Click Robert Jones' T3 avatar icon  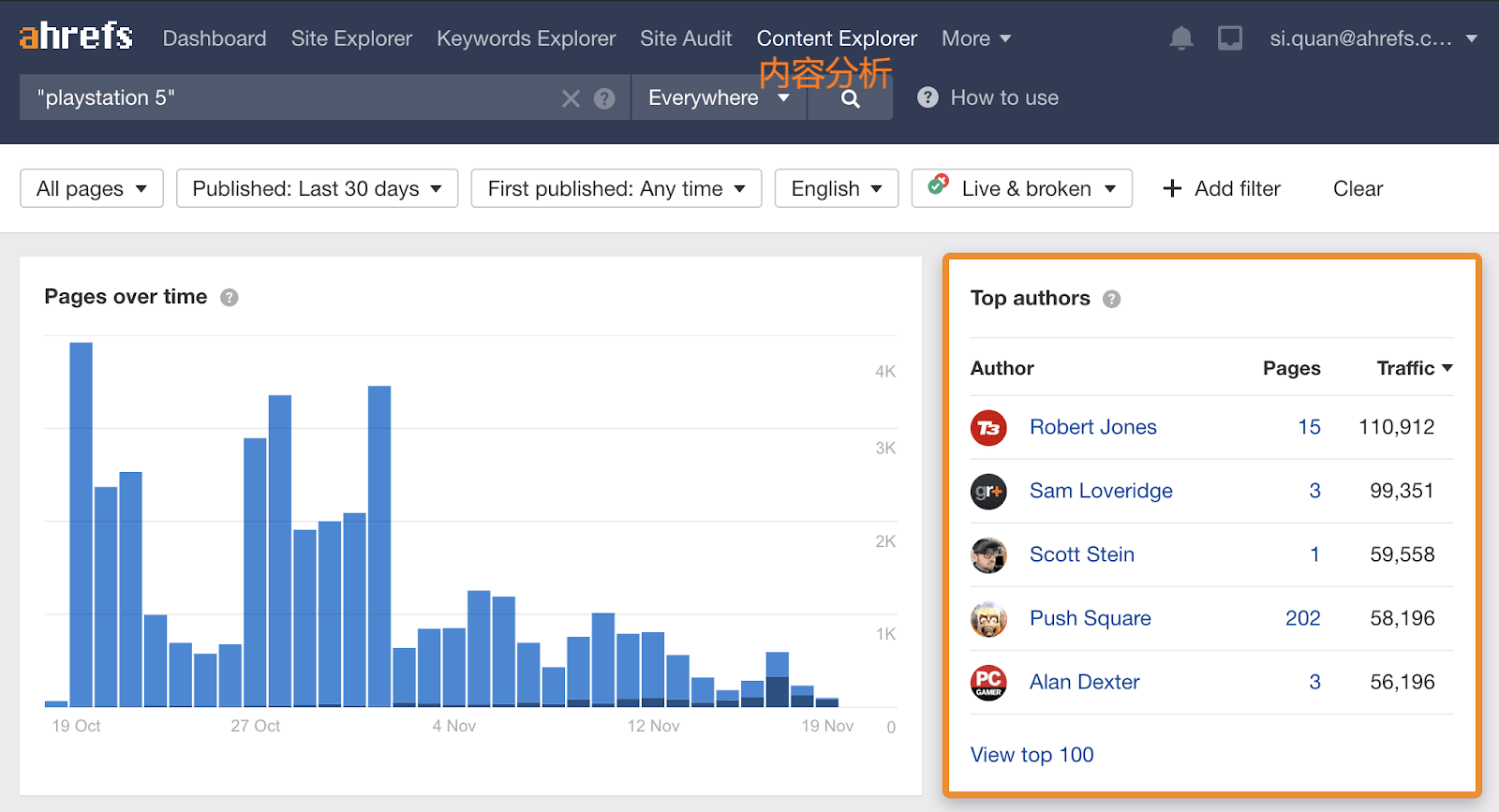click(x=988, y=428)
